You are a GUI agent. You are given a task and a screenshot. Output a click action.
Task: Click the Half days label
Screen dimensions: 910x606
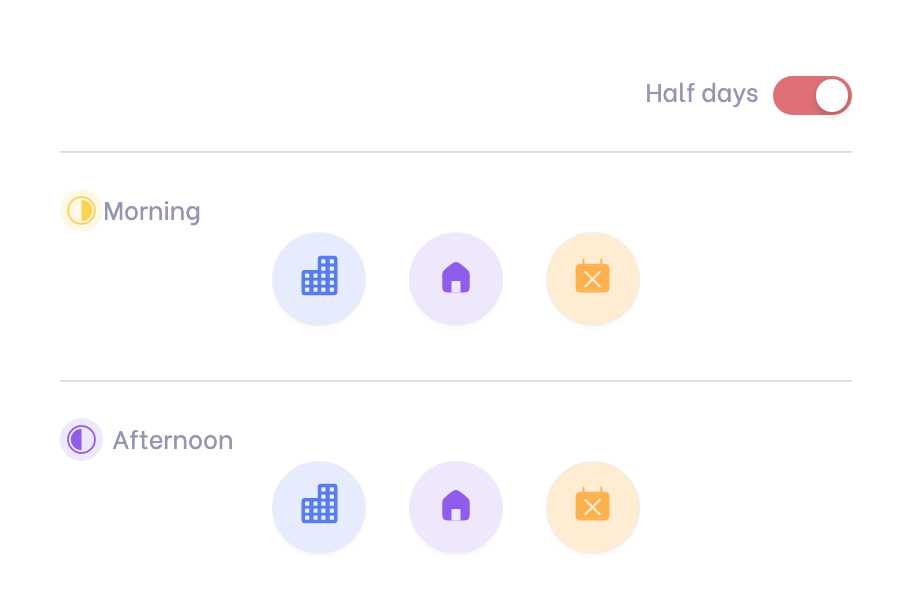coord(701,94)
